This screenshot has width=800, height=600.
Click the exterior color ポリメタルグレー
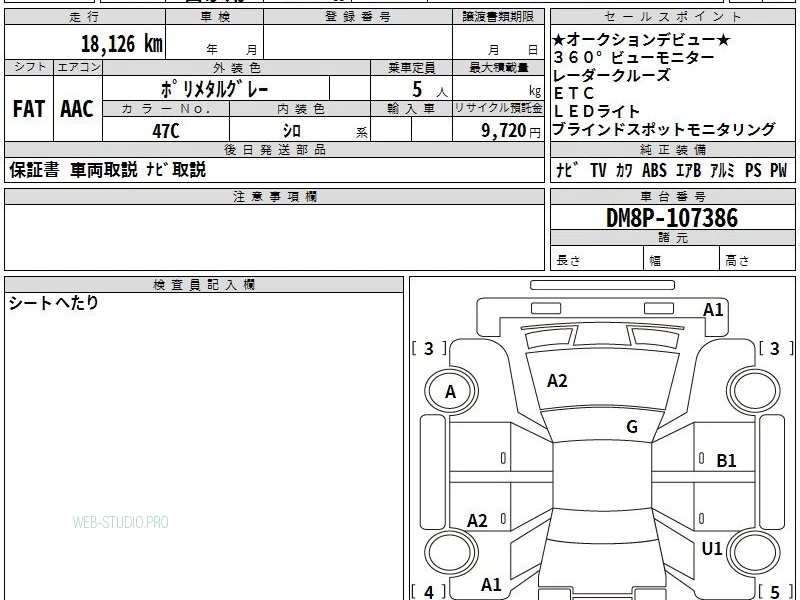point(214,89)
